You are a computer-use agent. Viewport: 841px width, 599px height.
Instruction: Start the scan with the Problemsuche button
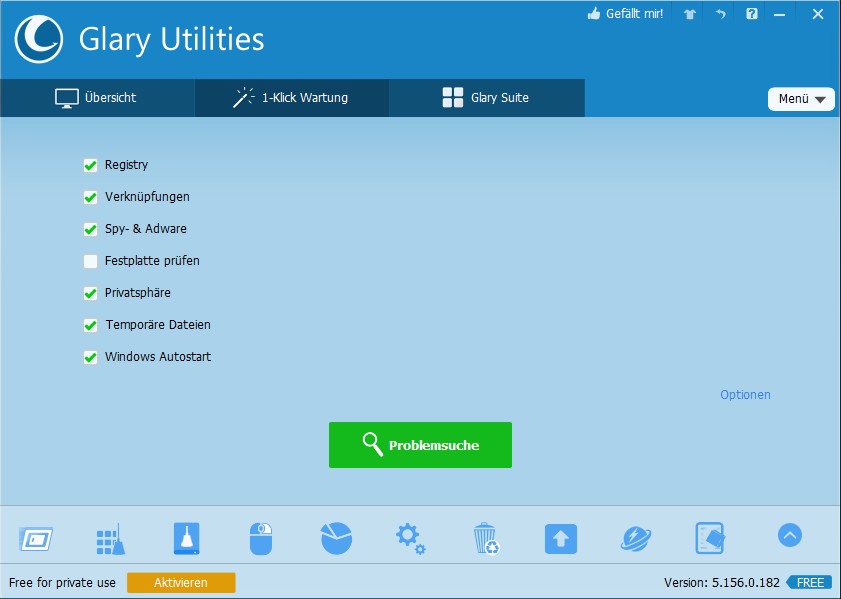[x=420, y=445]
